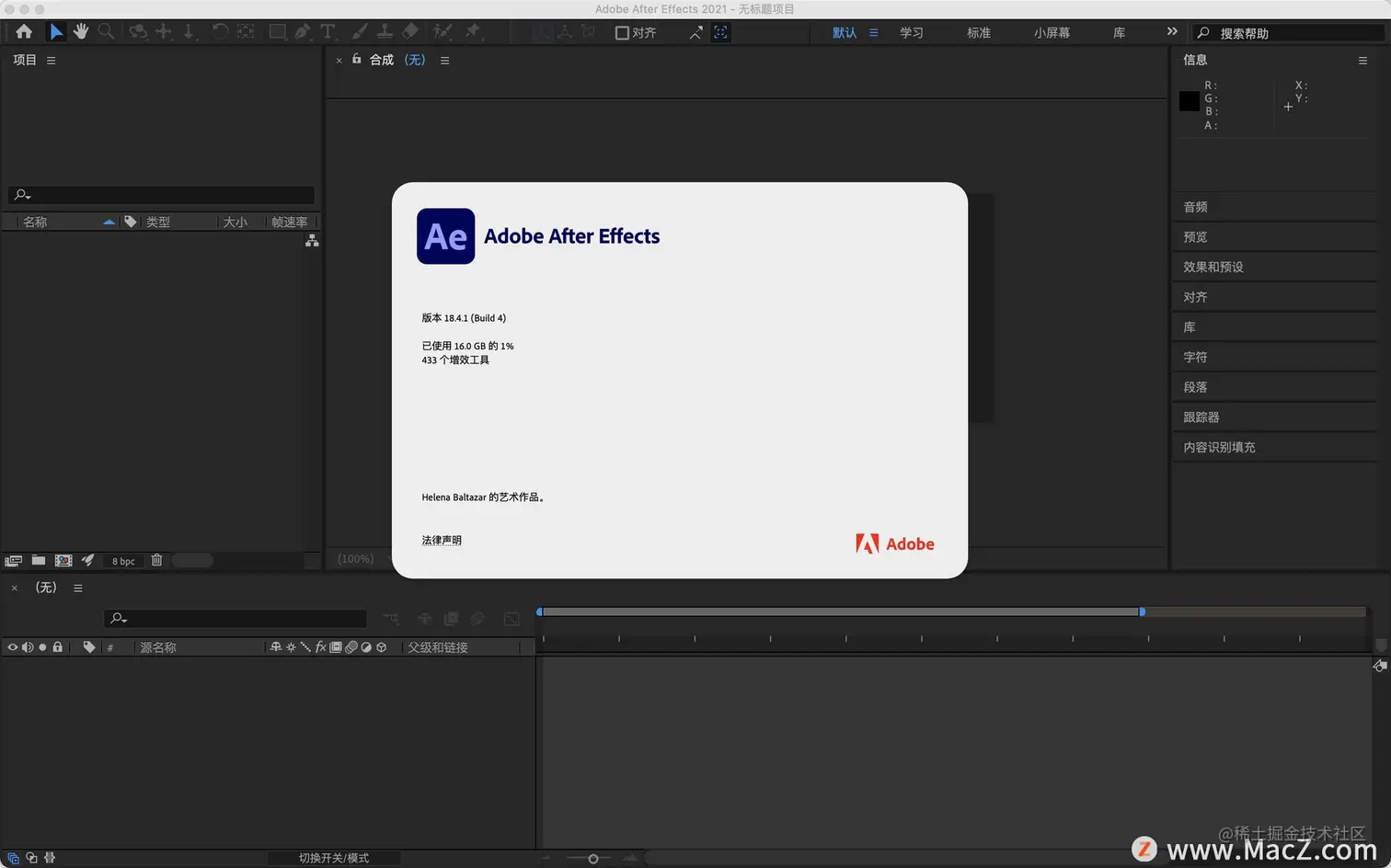Create a new folder in Project panel
Screen dimensions: 1391x868
click(x=39, y=560)
